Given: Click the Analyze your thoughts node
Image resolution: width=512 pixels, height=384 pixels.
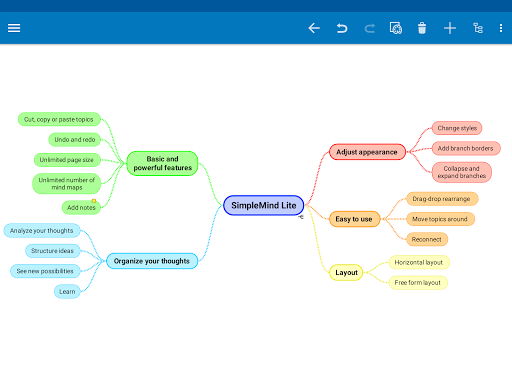Looking at the screenshot, I should click(x=42, y=231).
